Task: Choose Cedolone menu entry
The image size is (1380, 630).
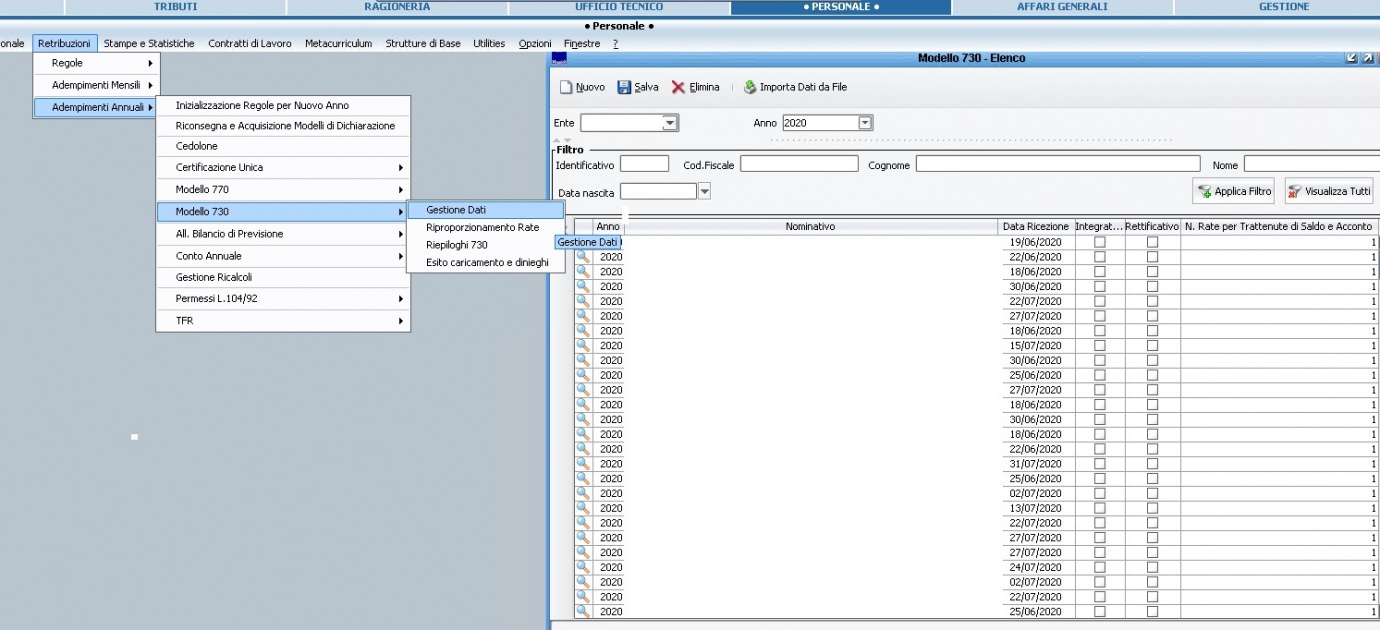Action: click(x=283, y=146)
